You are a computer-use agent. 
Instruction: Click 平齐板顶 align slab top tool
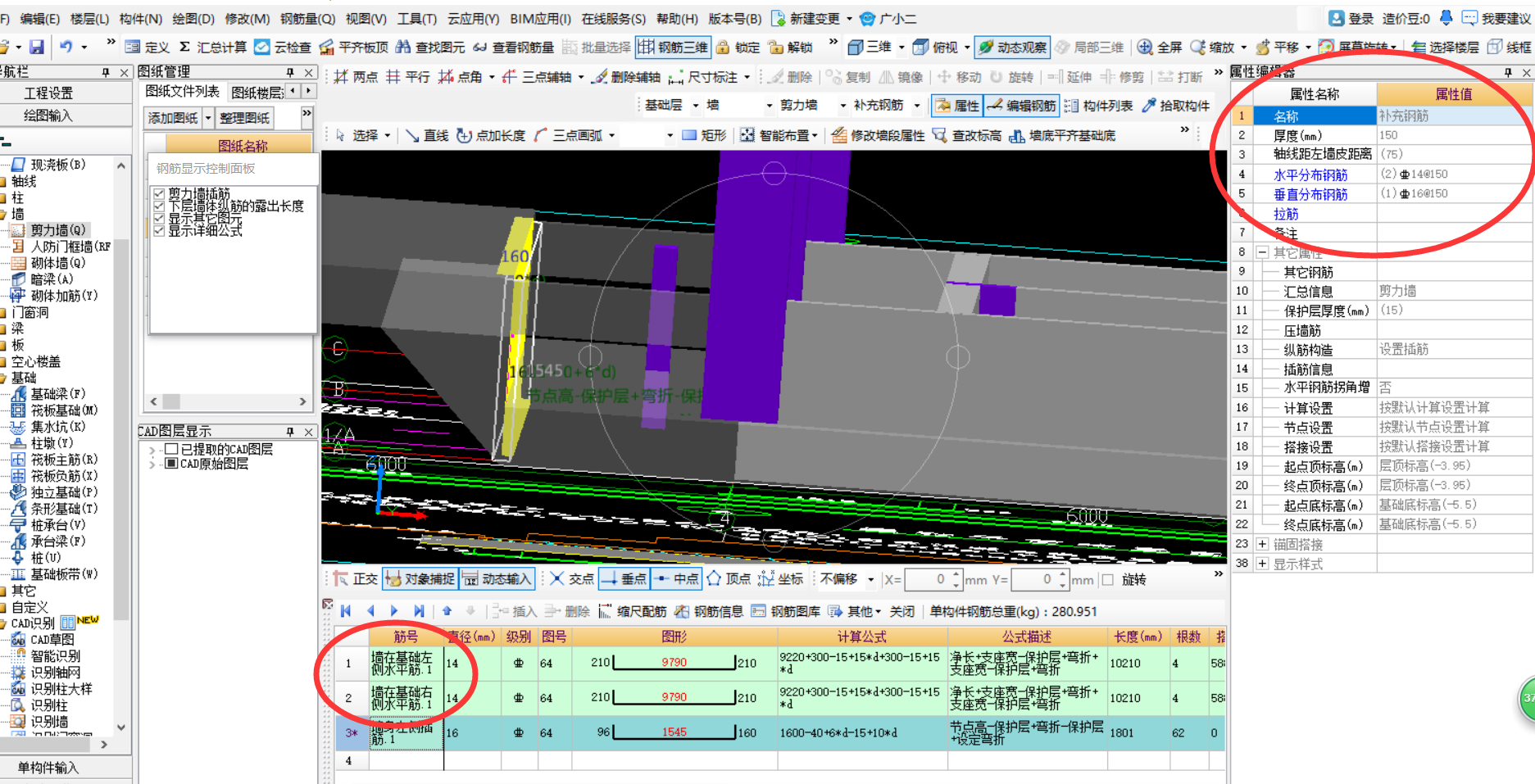354,47
